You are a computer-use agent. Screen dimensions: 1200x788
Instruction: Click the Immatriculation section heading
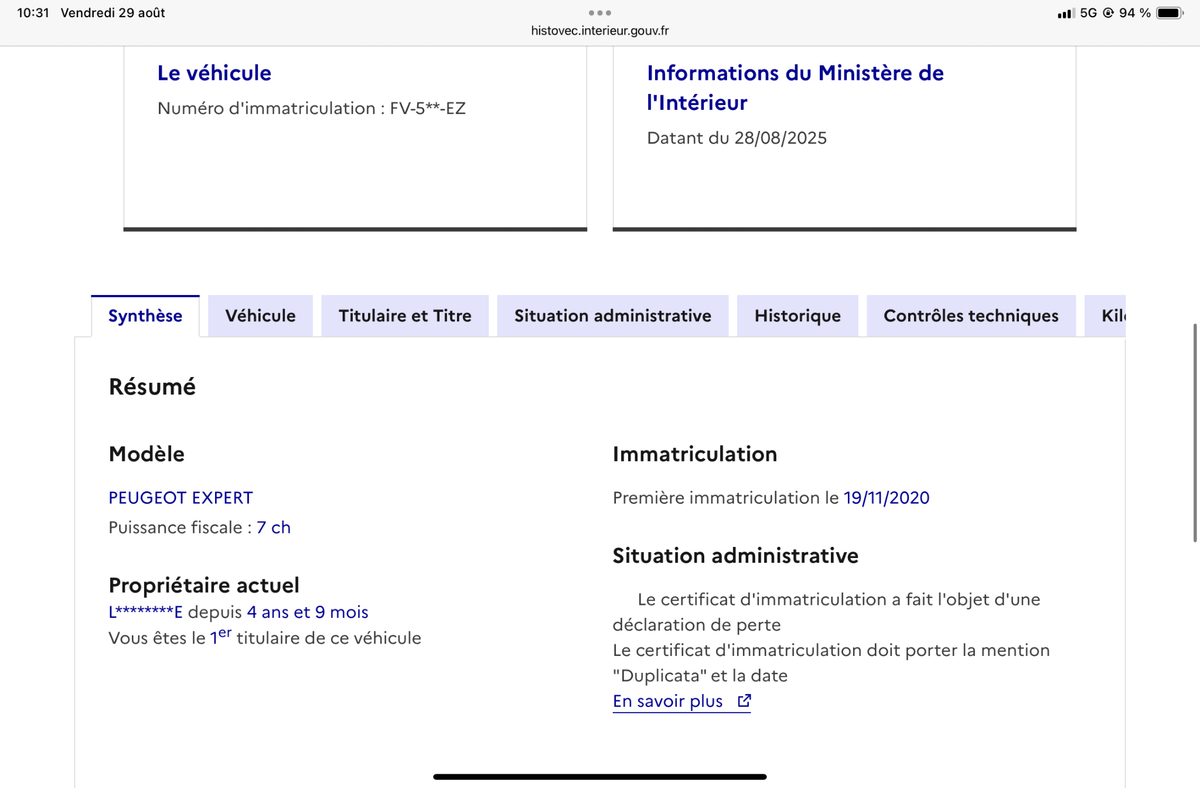pos(695,454)
